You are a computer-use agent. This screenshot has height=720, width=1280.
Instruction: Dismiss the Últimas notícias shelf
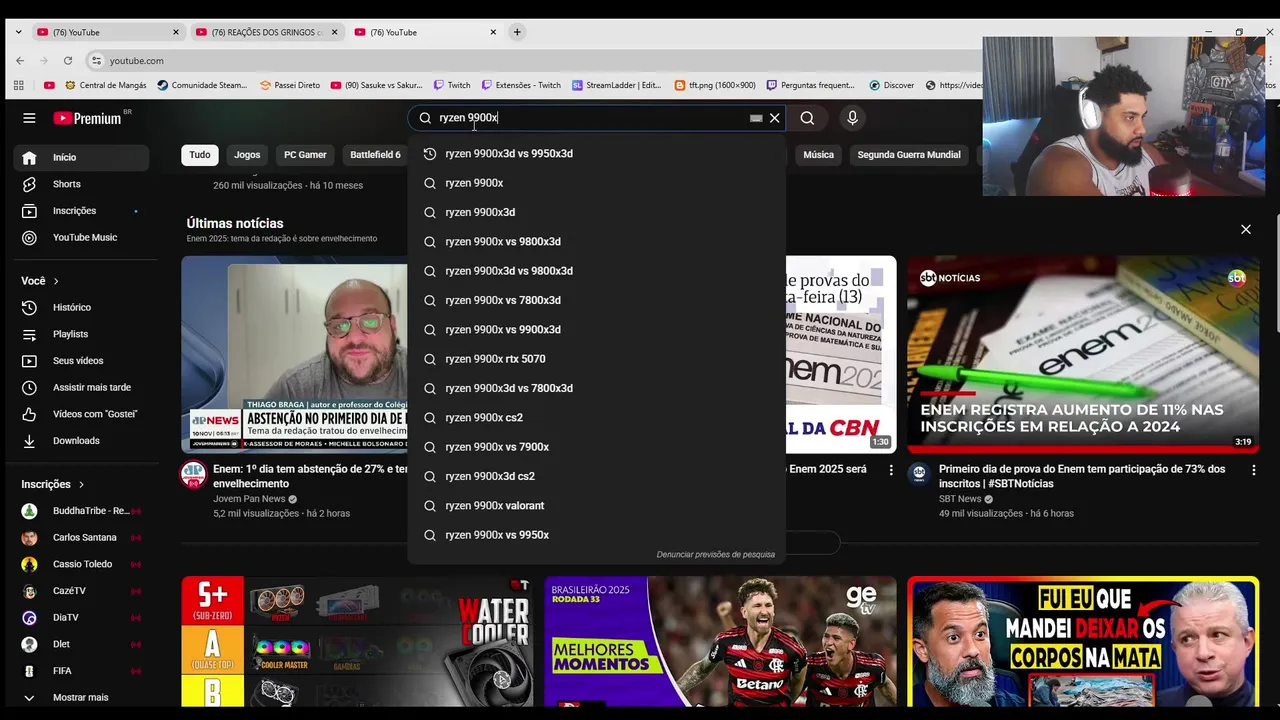[x=1246, y=229]
